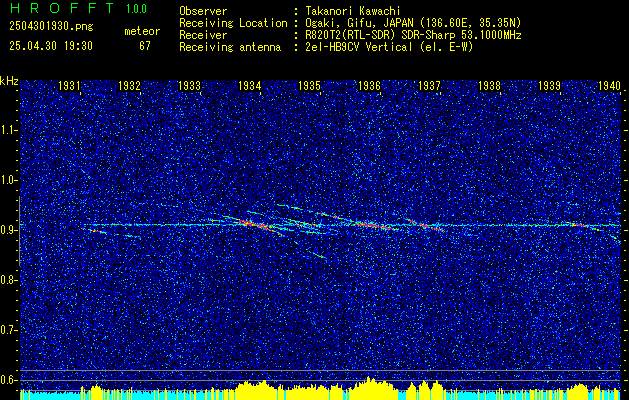Click the 'meteor' label
The height and width of the screenshot is (400, 629).
point(142,31)
